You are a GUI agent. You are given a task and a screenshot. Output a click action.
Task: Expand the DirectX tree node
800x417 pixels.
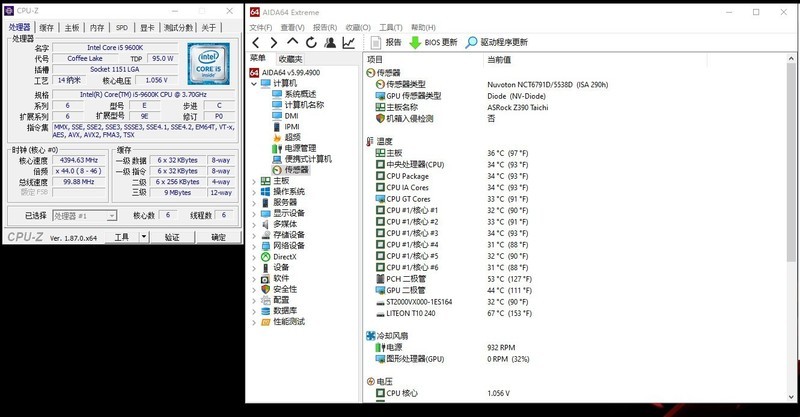click(x=254, y=257)
